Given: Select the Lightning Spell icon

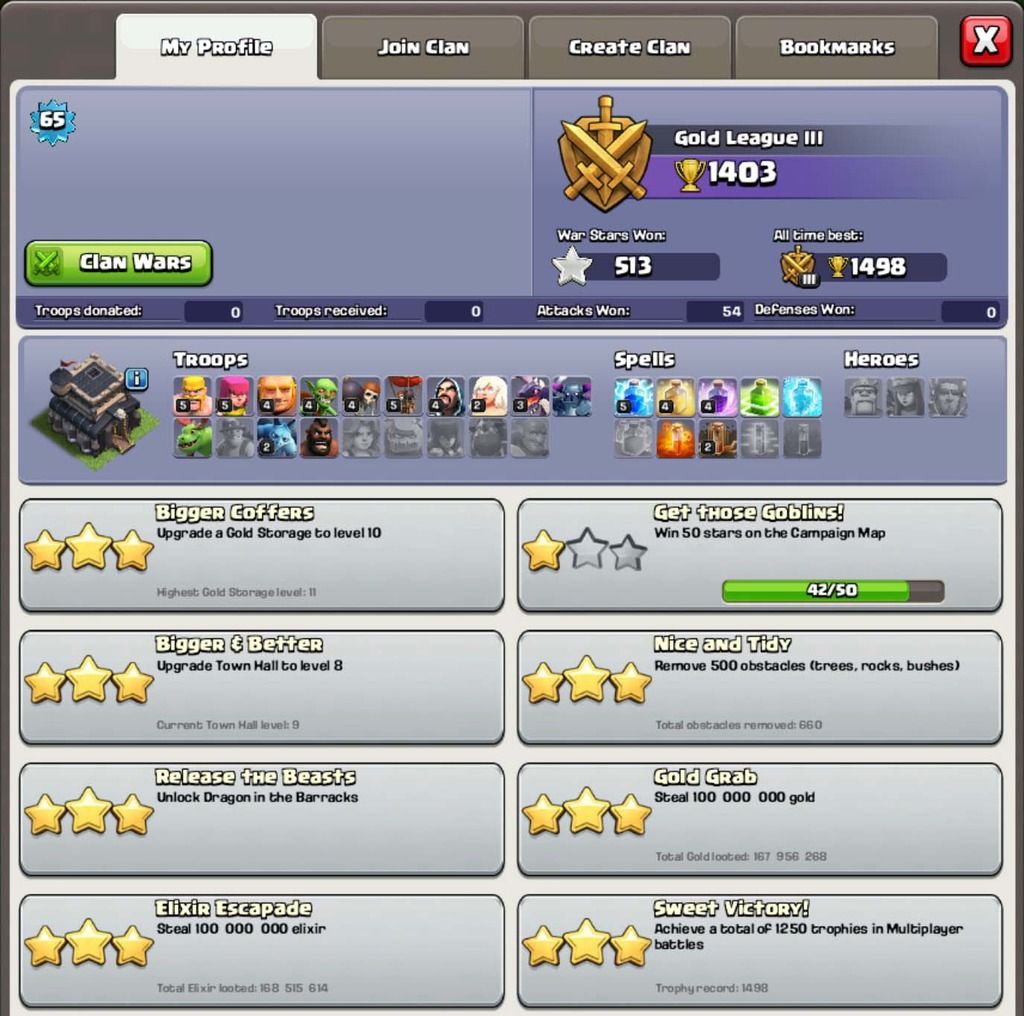Looking at the screenshot, I should coord(633,396).
